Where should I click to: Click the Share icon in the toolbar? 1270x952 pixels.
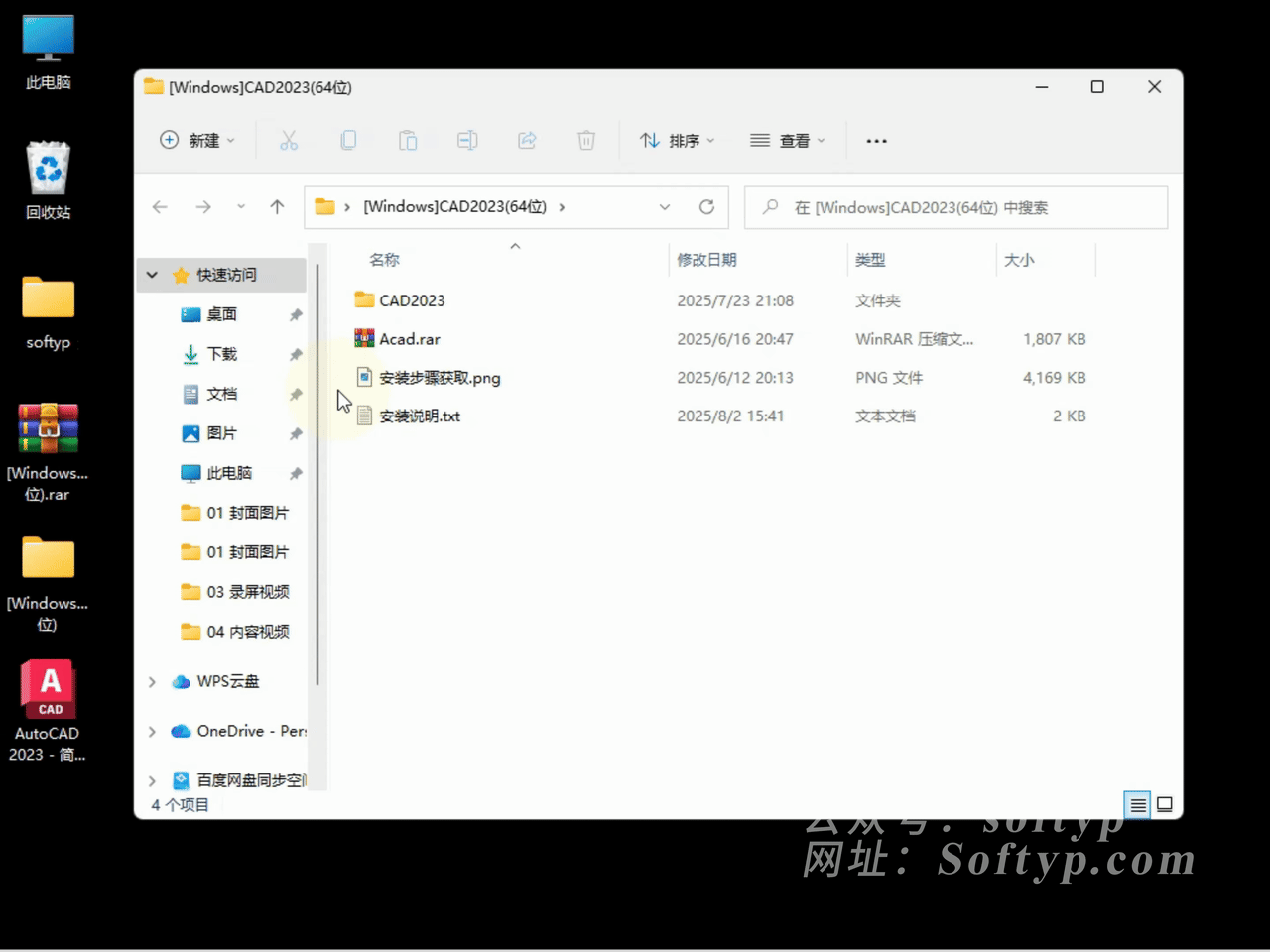tap(527, 140)
